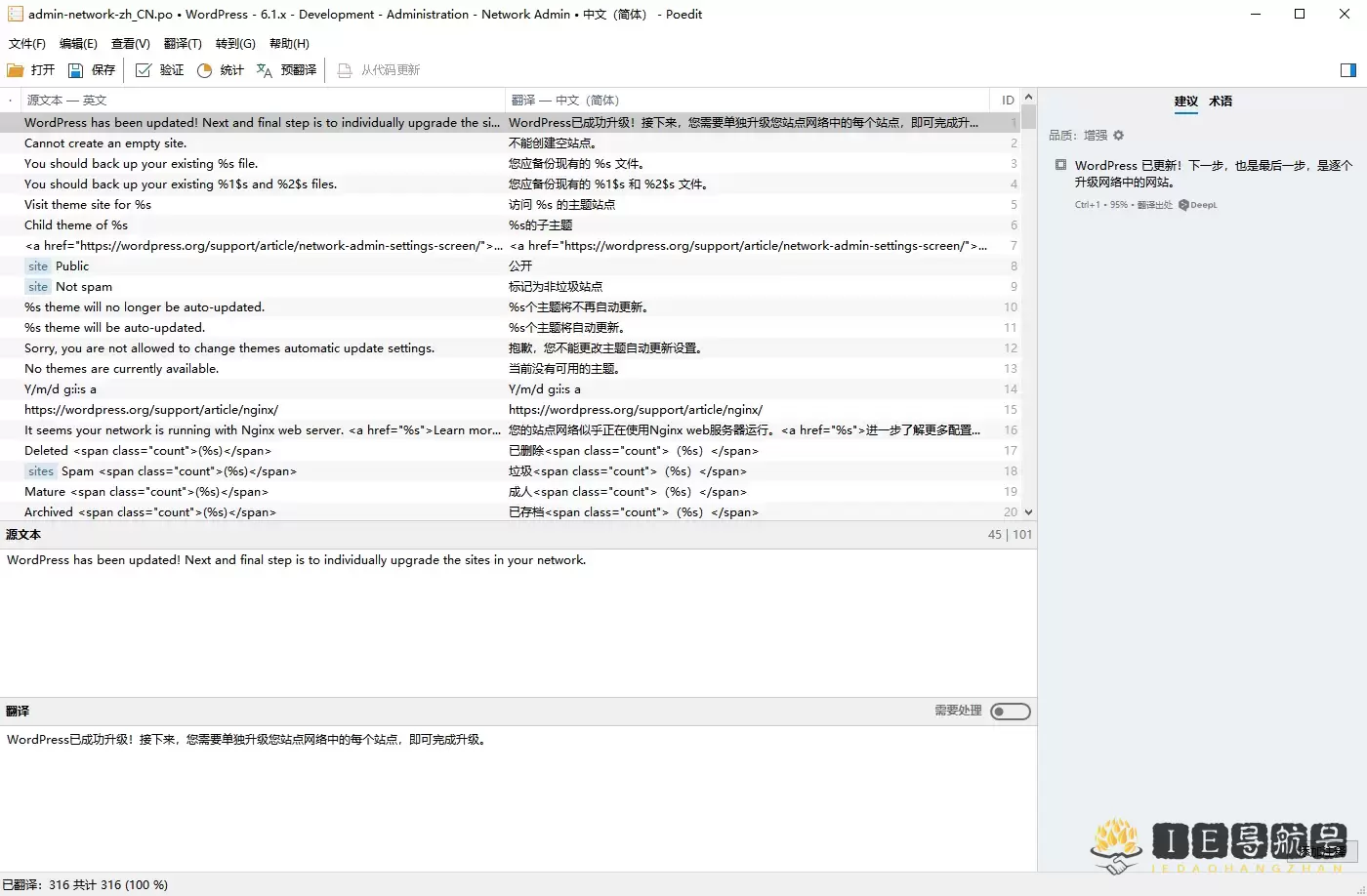1367x896 pixels.
Task: Toggle the 需要处理 switch
Action: (1011, 712)
